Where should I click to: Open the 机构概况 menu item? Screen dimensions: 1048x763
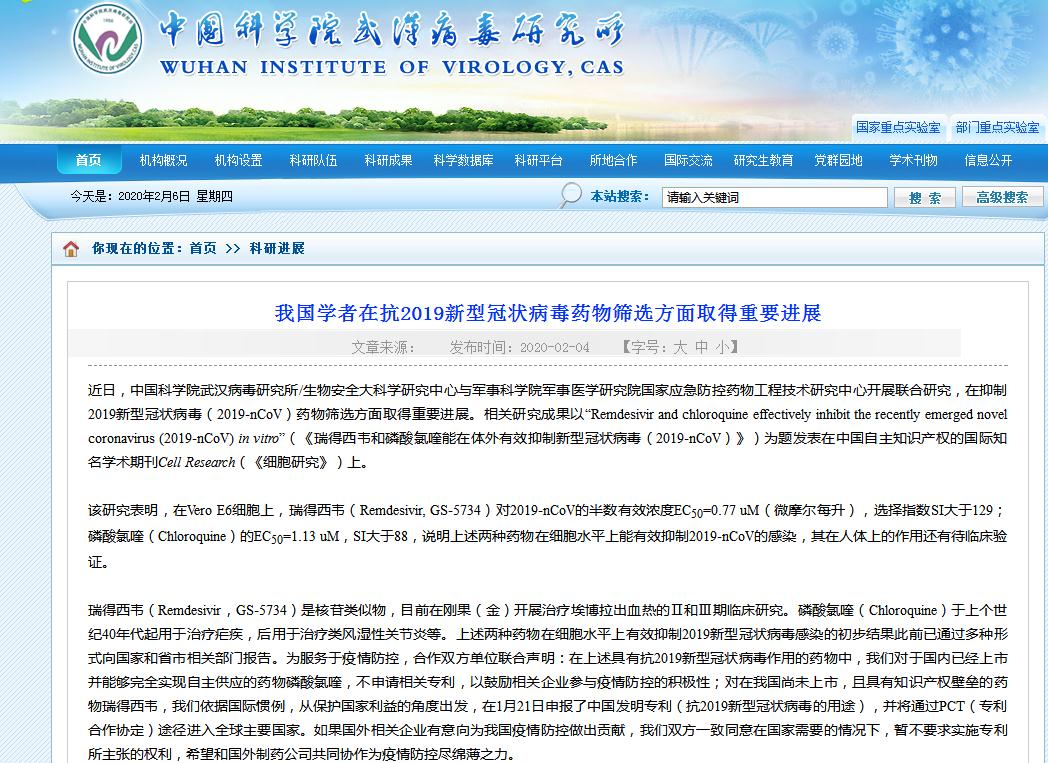pyautogui.click(x=163, y=161)
